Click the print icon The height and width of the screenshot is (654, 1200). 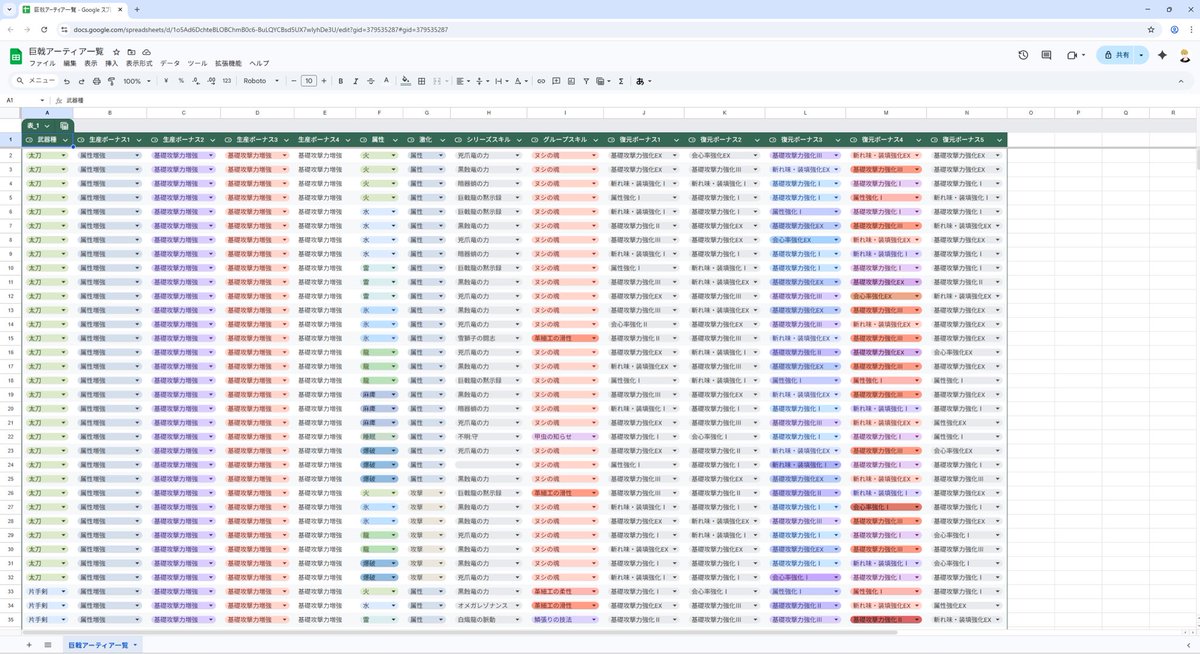(x=97, y=81)
